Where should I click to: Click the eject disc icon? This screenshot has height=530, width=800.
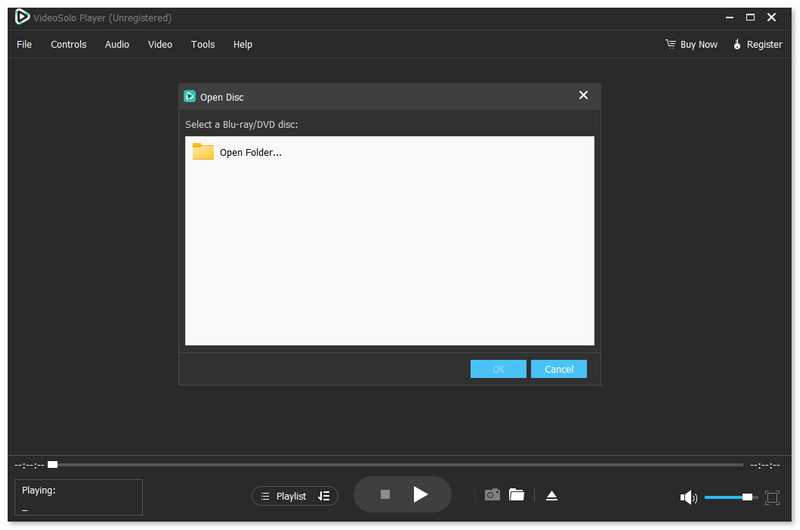click(x=551, y=496)
